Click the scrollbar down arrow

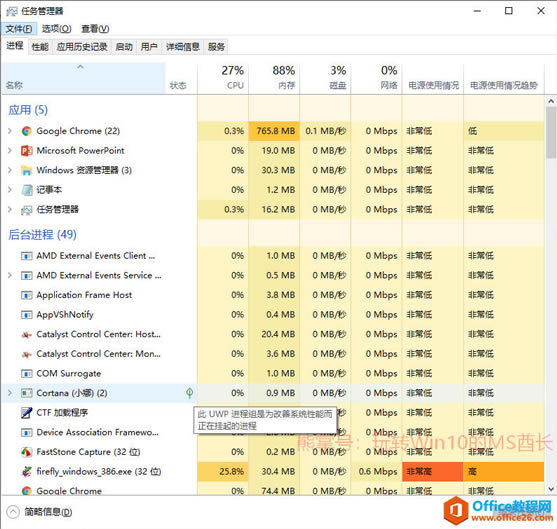coord(551,490)
